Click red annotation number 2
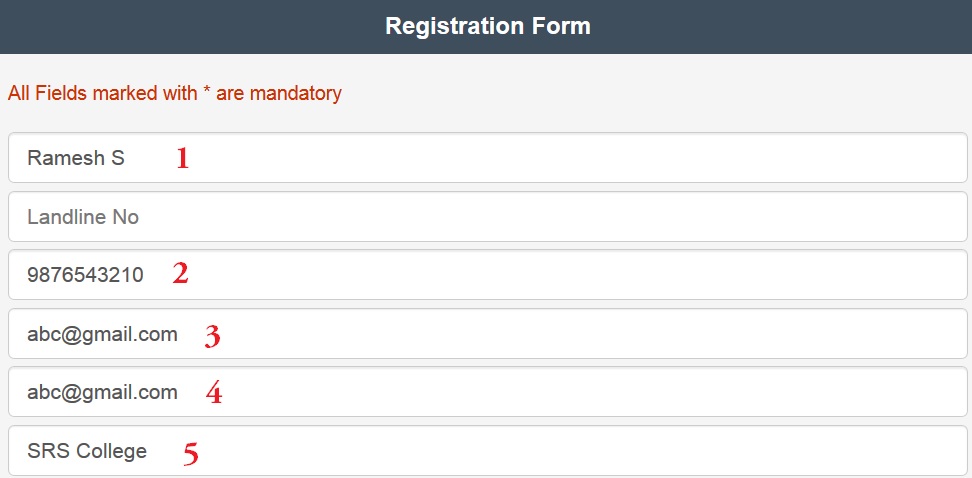Image resolution: width=972 pixels, height=478 pixels. (x=180, y=274)
